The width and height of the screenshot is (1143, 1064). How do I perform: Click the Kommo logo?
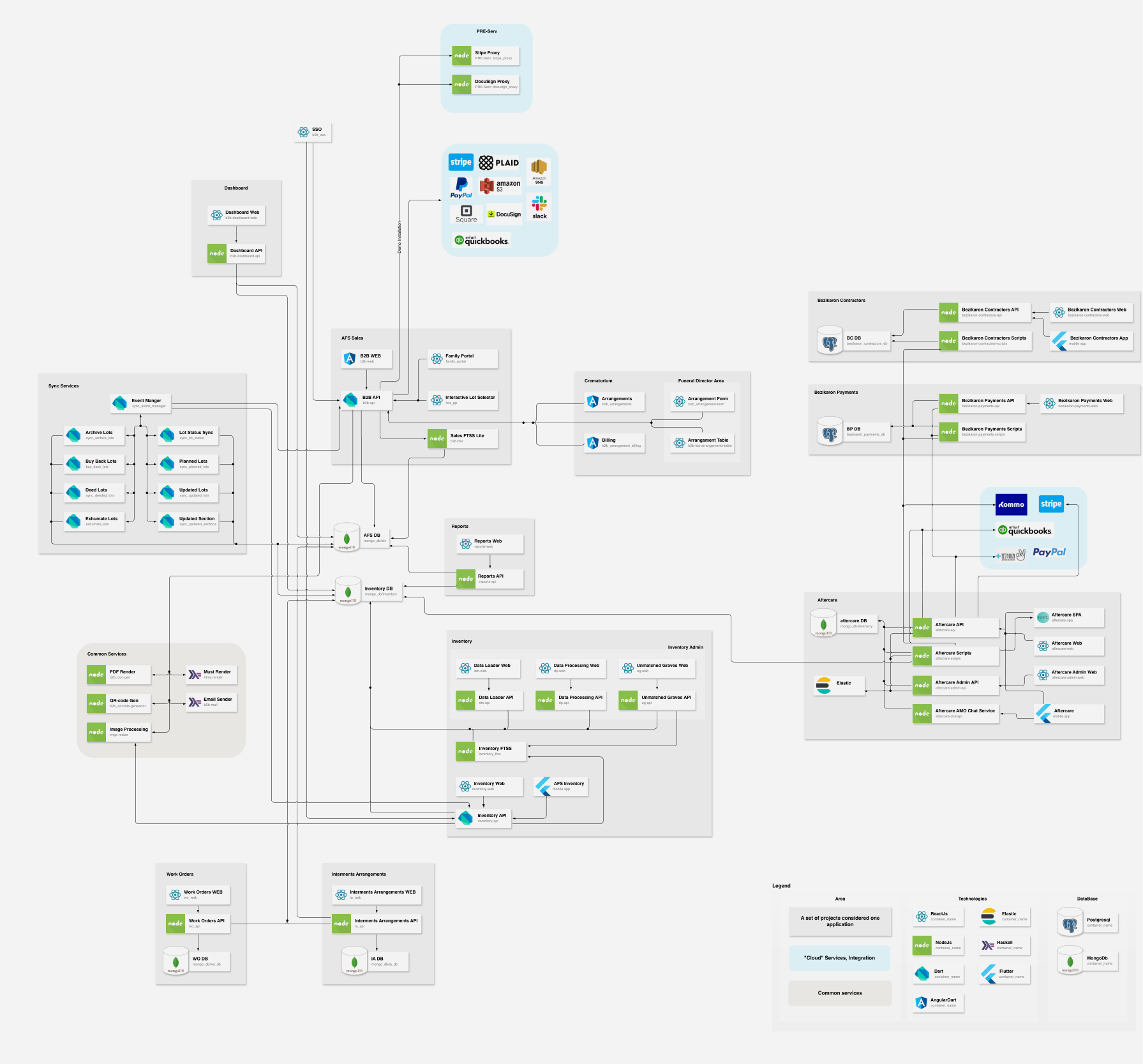coord(1011,504)
